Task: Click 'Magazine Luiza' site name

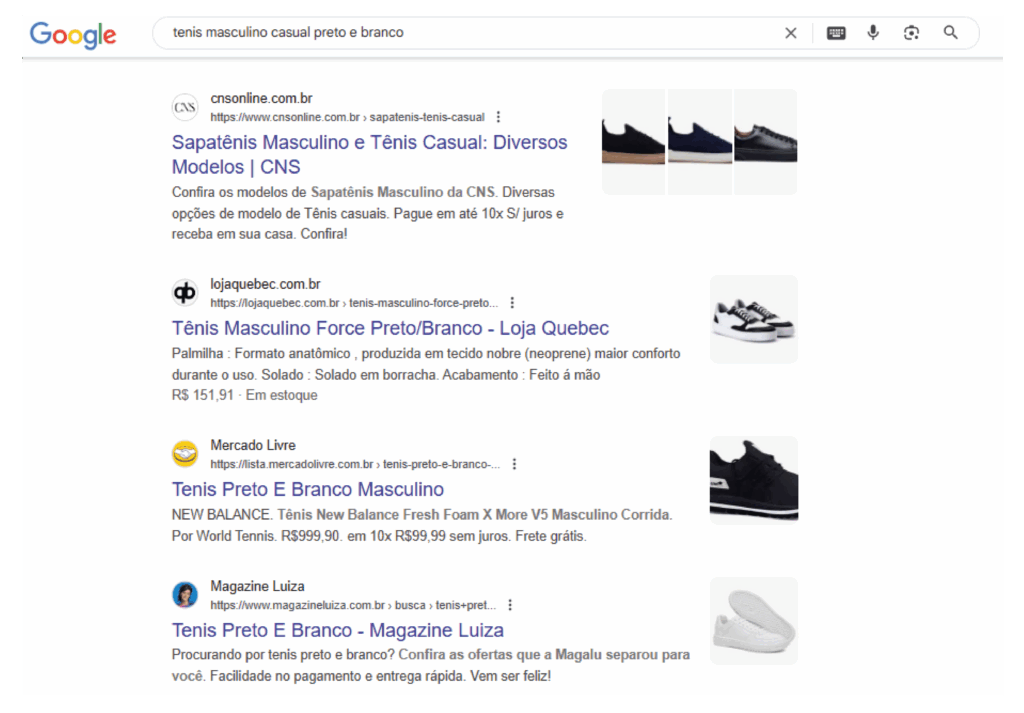Action: (257, 586)
